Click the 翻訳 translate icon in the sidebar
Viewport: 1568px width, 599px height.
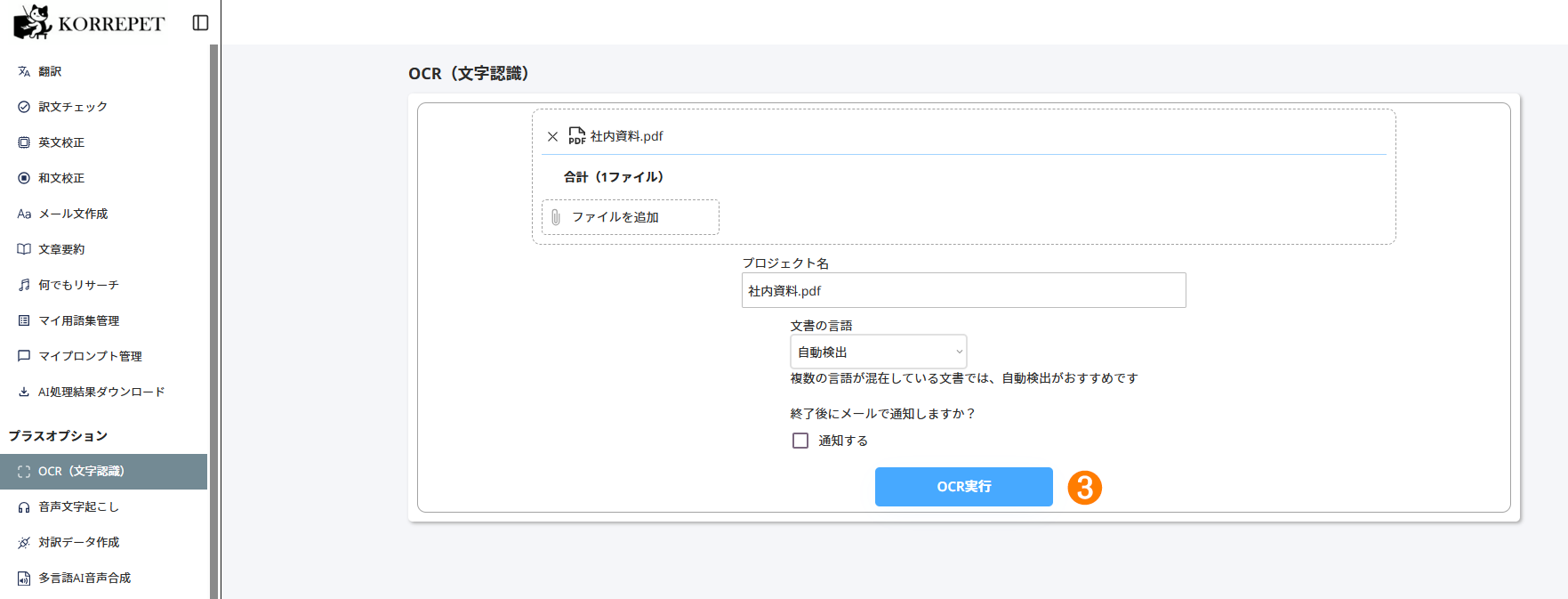tap(24, 71)
